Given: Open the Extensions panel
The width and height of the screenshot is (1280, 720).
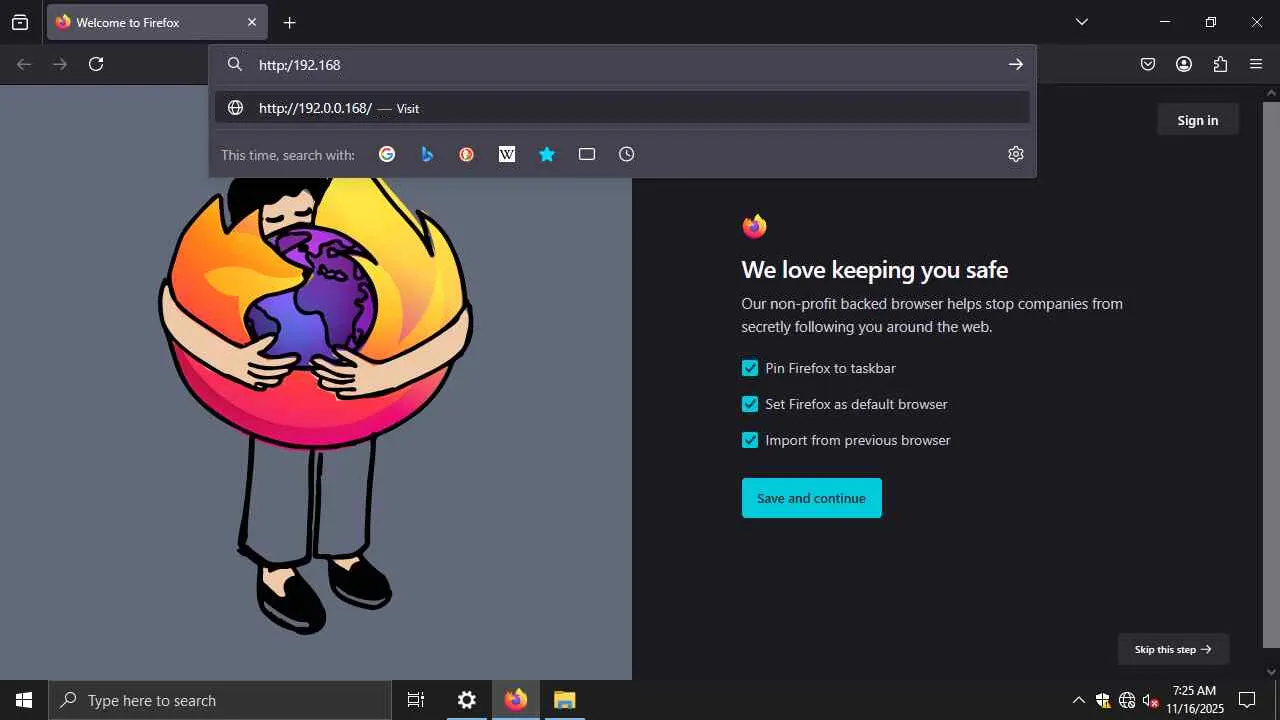Looking at the screenshot, I should pyautogui.click(x=1220, y=64).
